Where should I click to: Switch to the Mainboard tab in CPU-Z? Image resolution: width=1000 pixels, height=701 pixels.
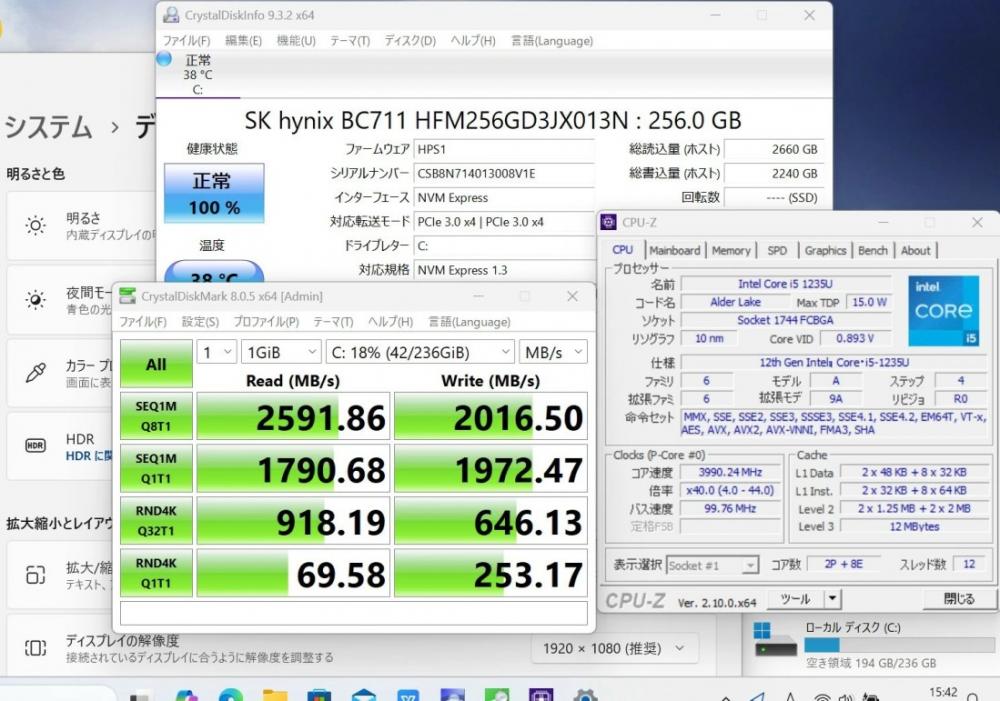[674, 250]
